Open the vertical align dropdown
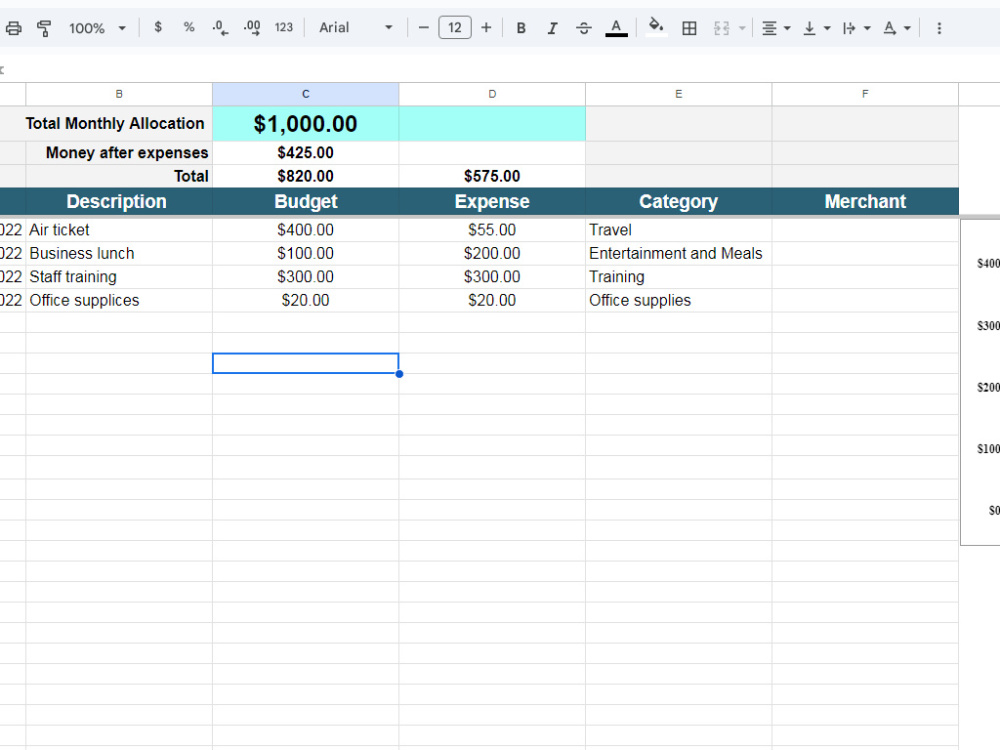Image resolution: width=1000 pixels, height=750 pixels. 816,28
